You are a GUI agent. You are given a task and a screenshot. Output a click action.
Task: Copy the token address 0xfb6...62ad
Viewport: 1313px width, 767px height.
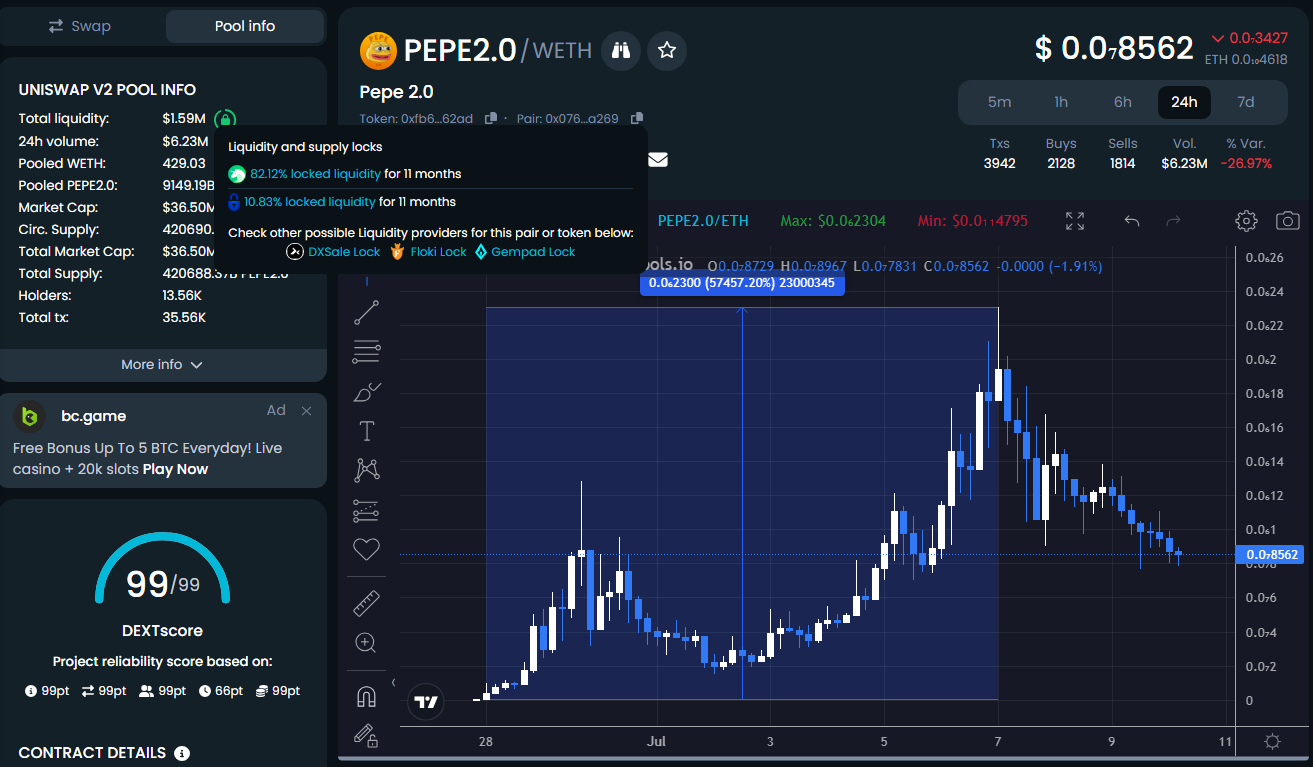pos(491,119)
